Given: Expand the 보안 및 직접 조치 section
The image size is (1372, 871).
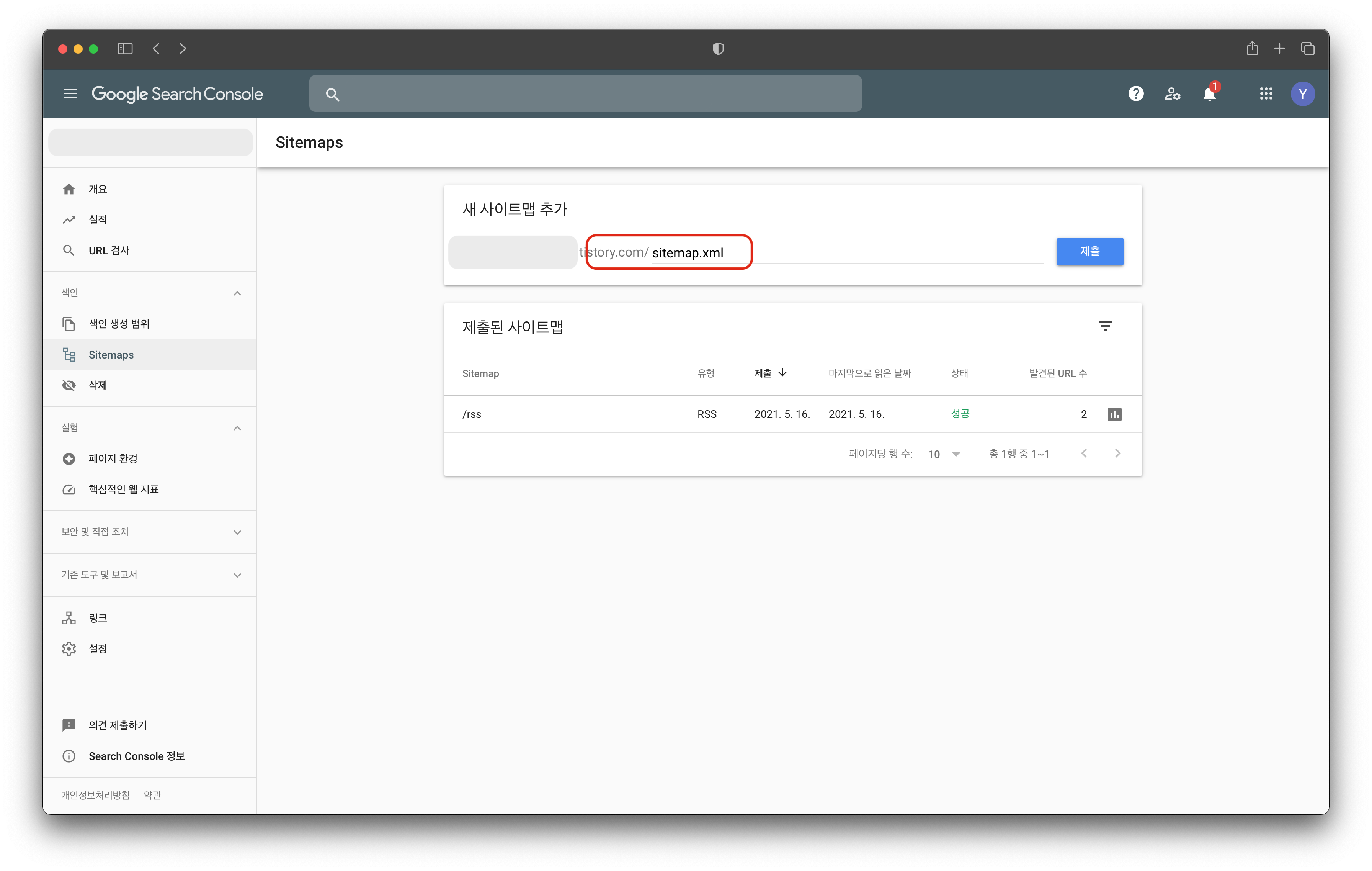Looking at the screenshot, I should pos(237,532).
